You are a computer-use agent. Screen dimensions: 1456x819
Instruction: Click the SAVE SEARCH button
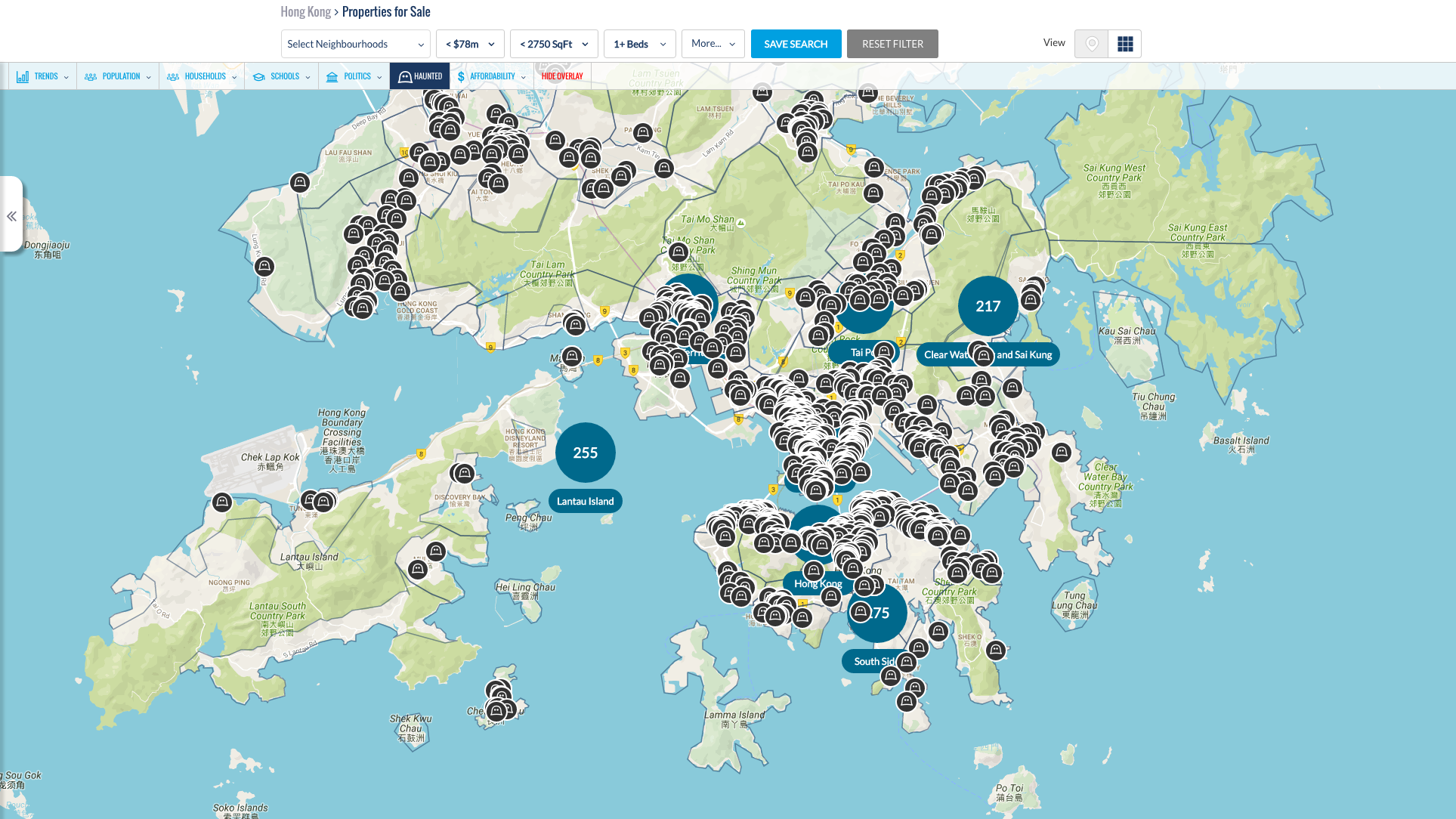click(x=796, y=44)
